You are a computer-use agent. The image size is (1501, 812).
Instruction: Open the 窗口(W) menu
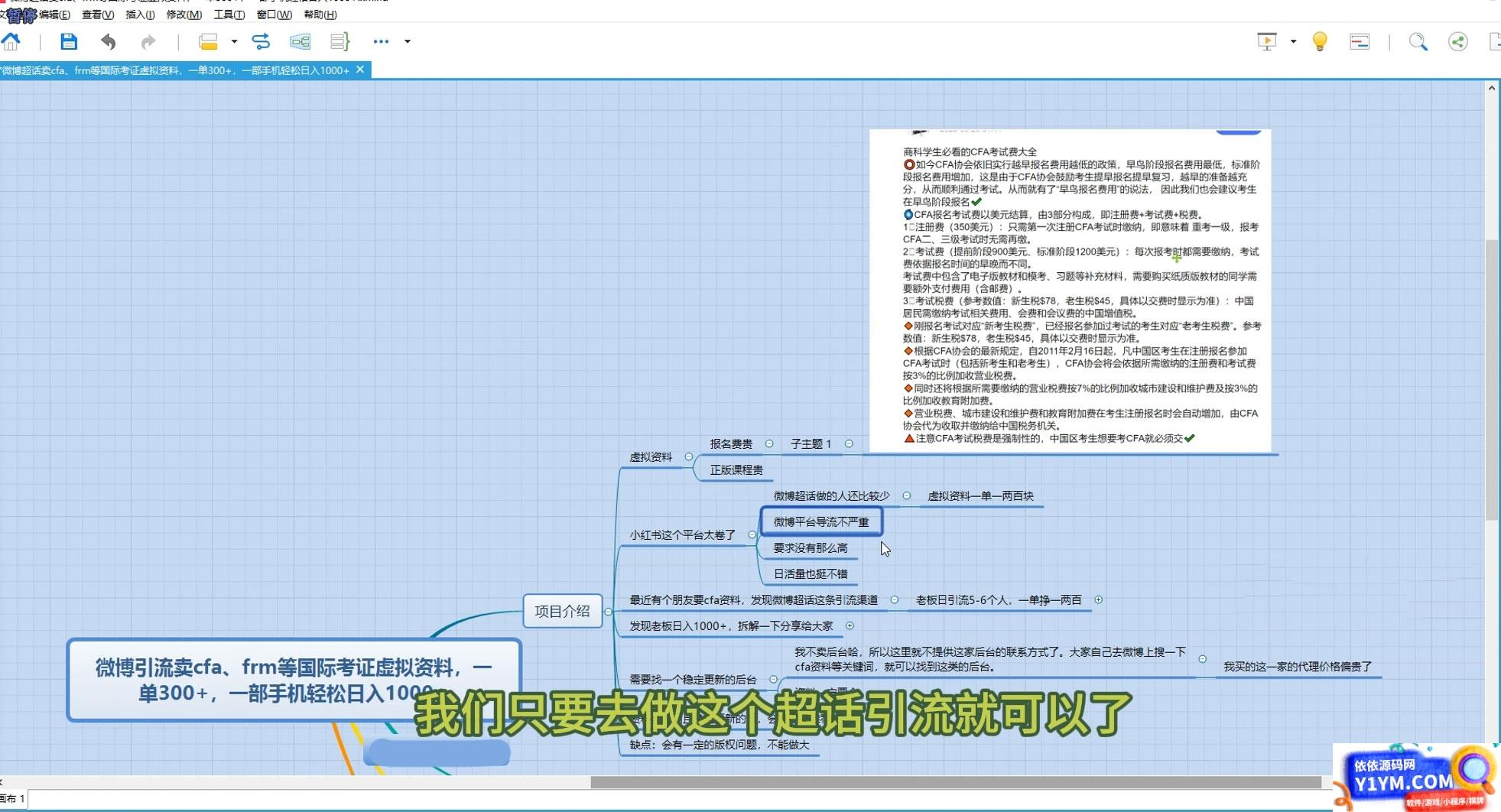tap(275, 15)
